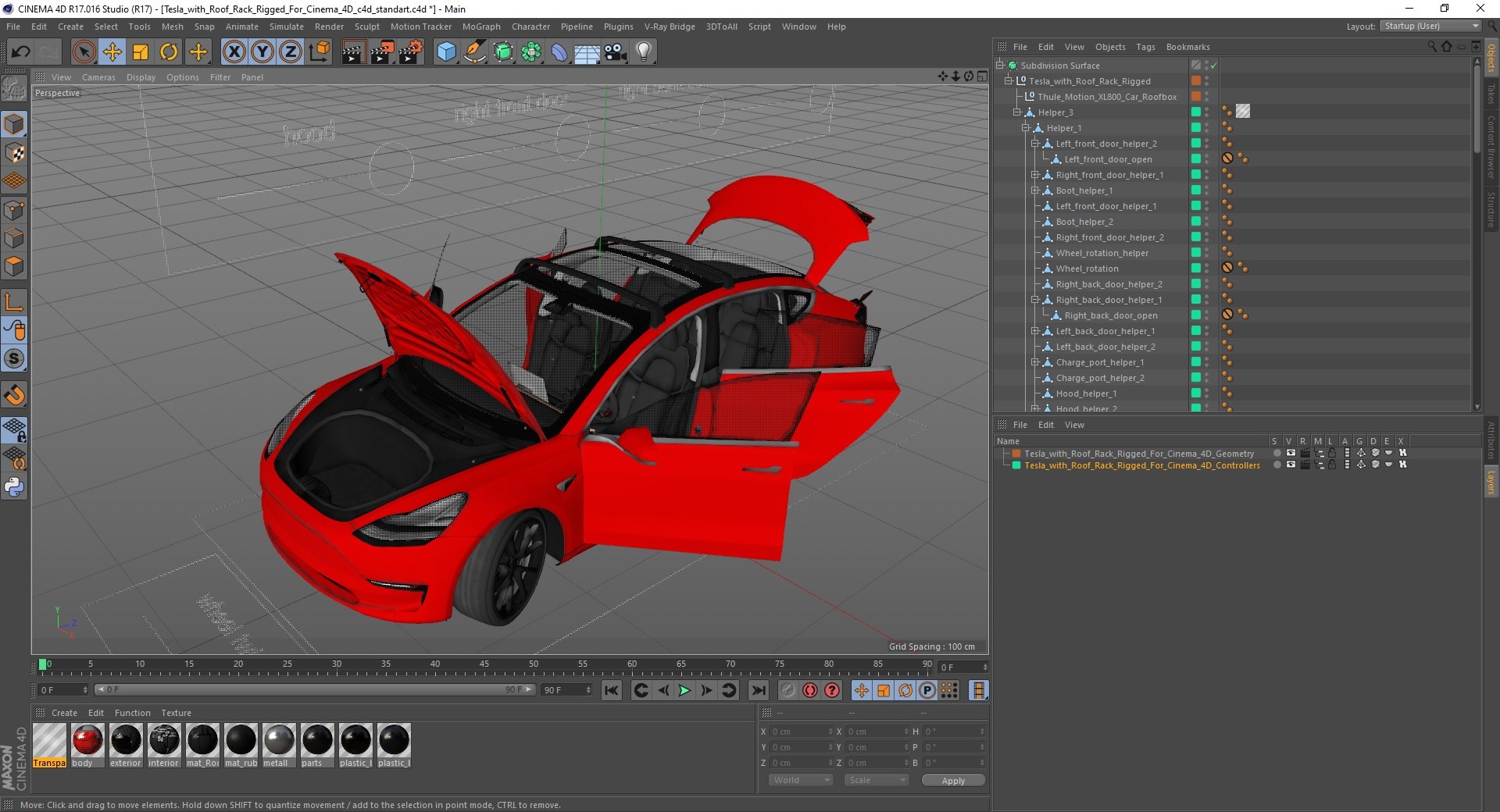Select the metall material swatch

278,746
